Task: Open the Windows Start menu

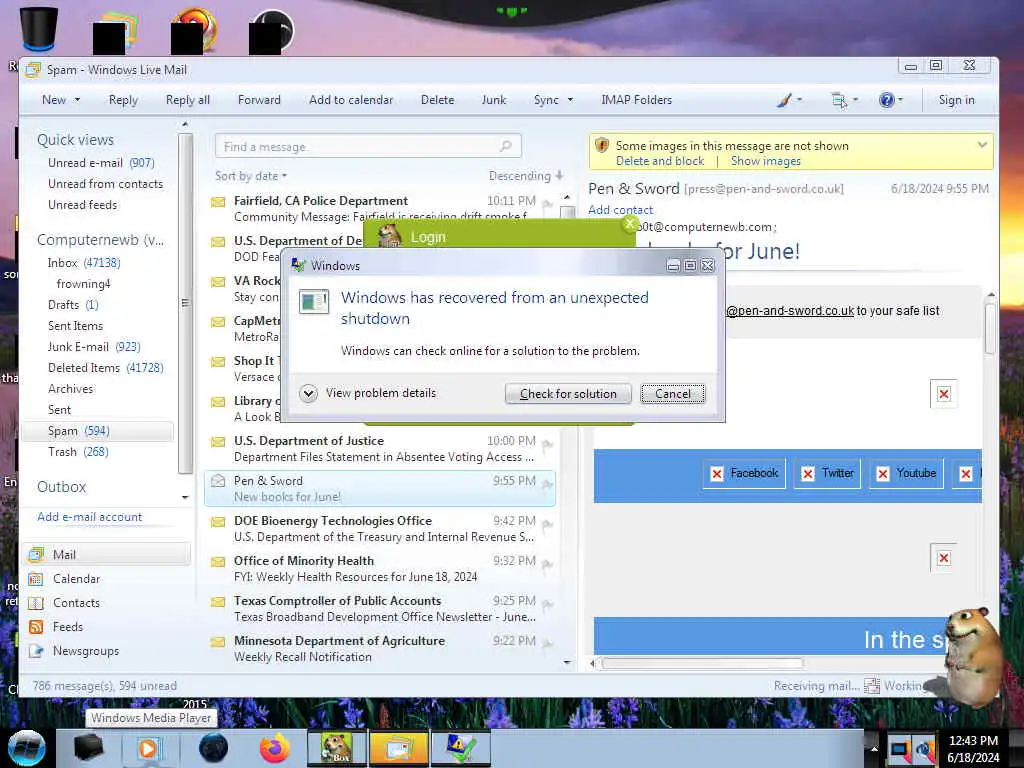Action: click(x=26, y=748)
